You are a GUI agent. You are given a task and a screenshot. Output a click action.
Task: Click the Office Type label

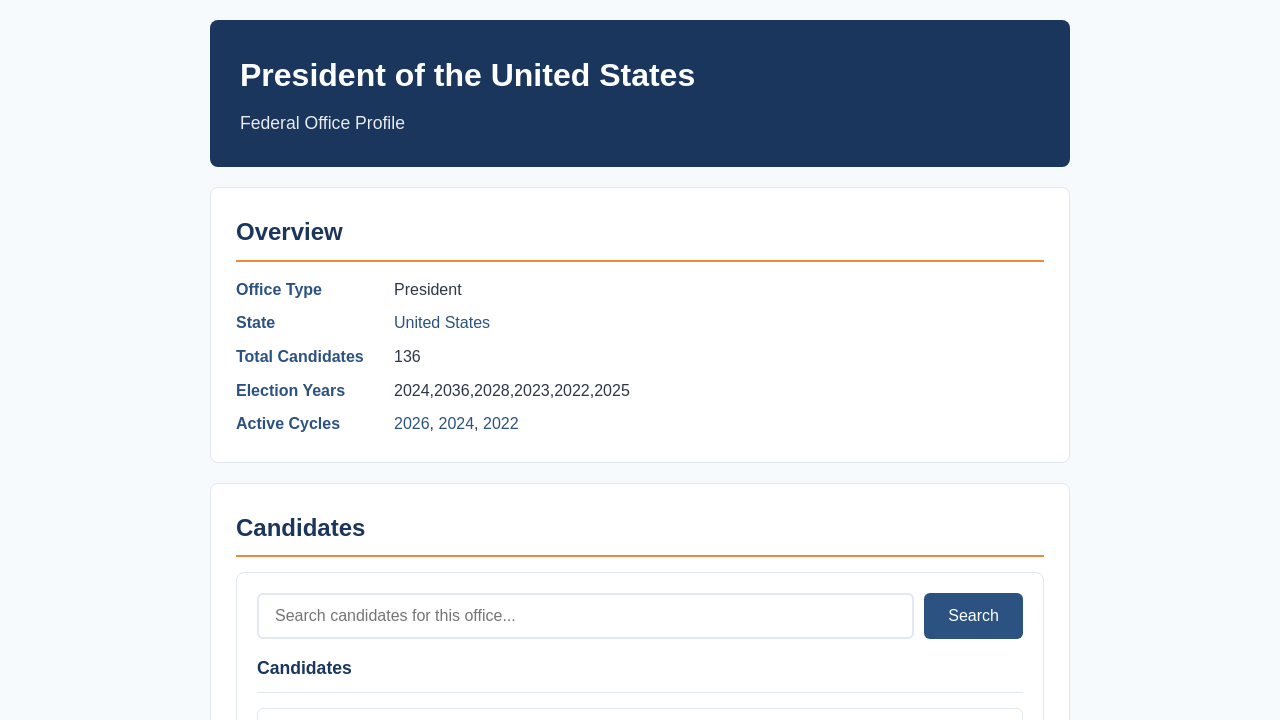coord(279,290)
